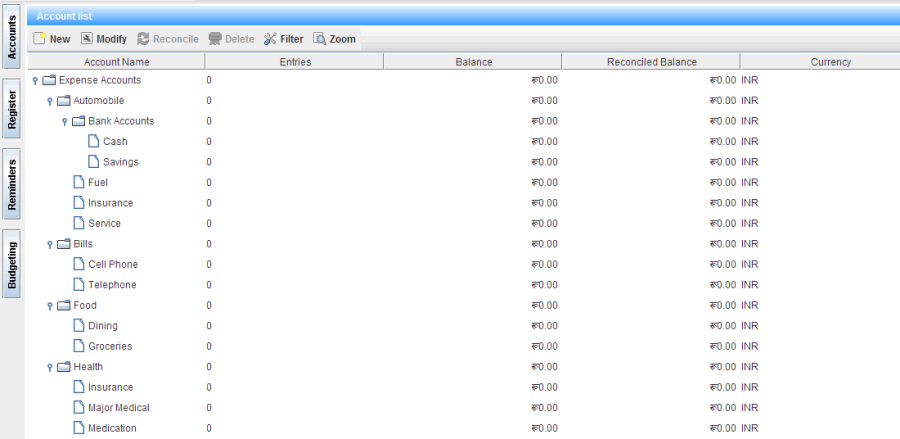Collapse the Expense Accounts tree node
Image resolution: width=900 pixels, height=439 pixels.
35,81
